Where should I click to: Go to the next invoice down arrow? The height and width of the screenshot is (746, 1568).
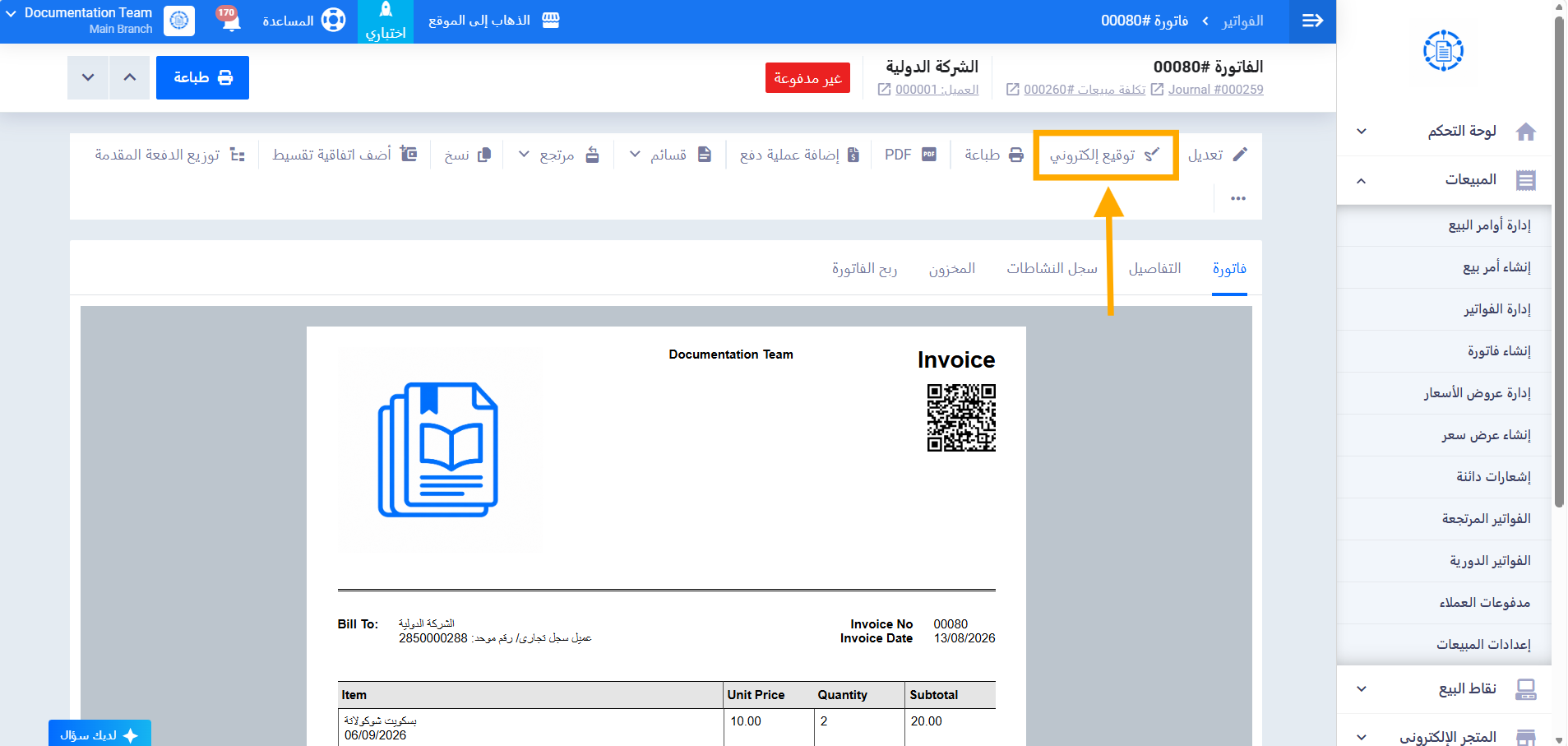[x=88, y=77]
